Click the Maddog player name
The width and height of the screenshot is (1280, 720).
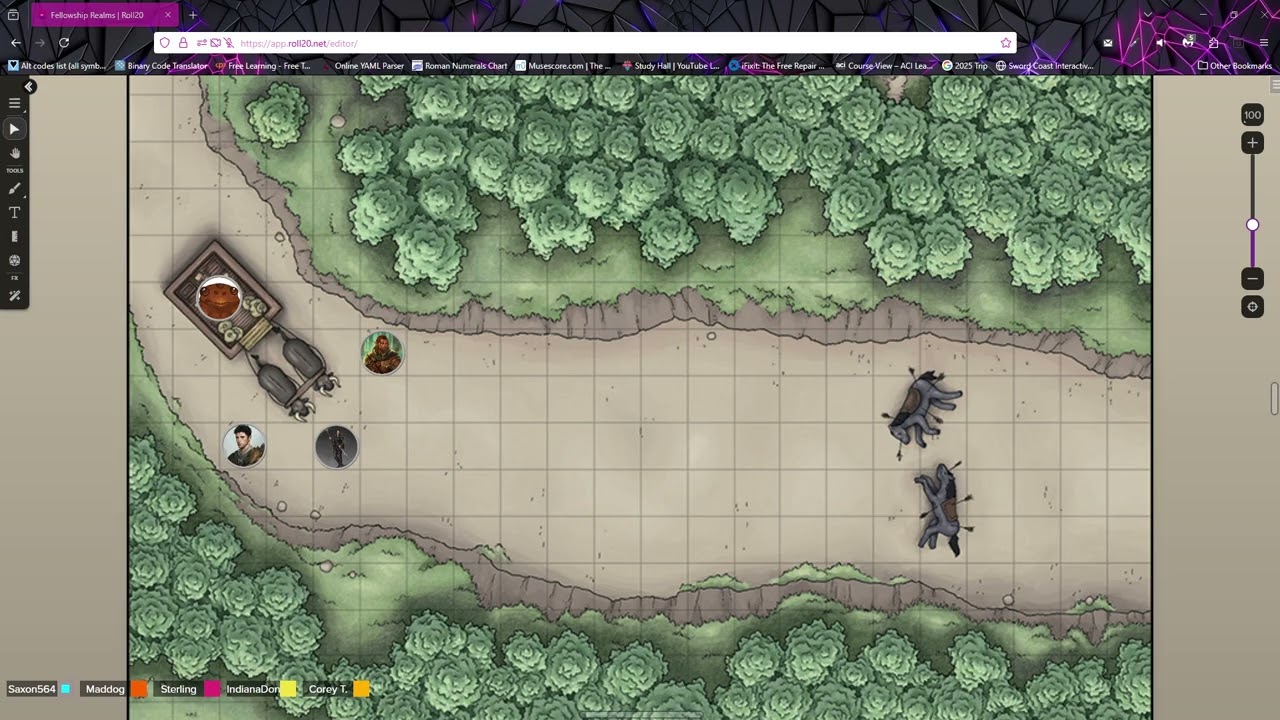(105, 689)
